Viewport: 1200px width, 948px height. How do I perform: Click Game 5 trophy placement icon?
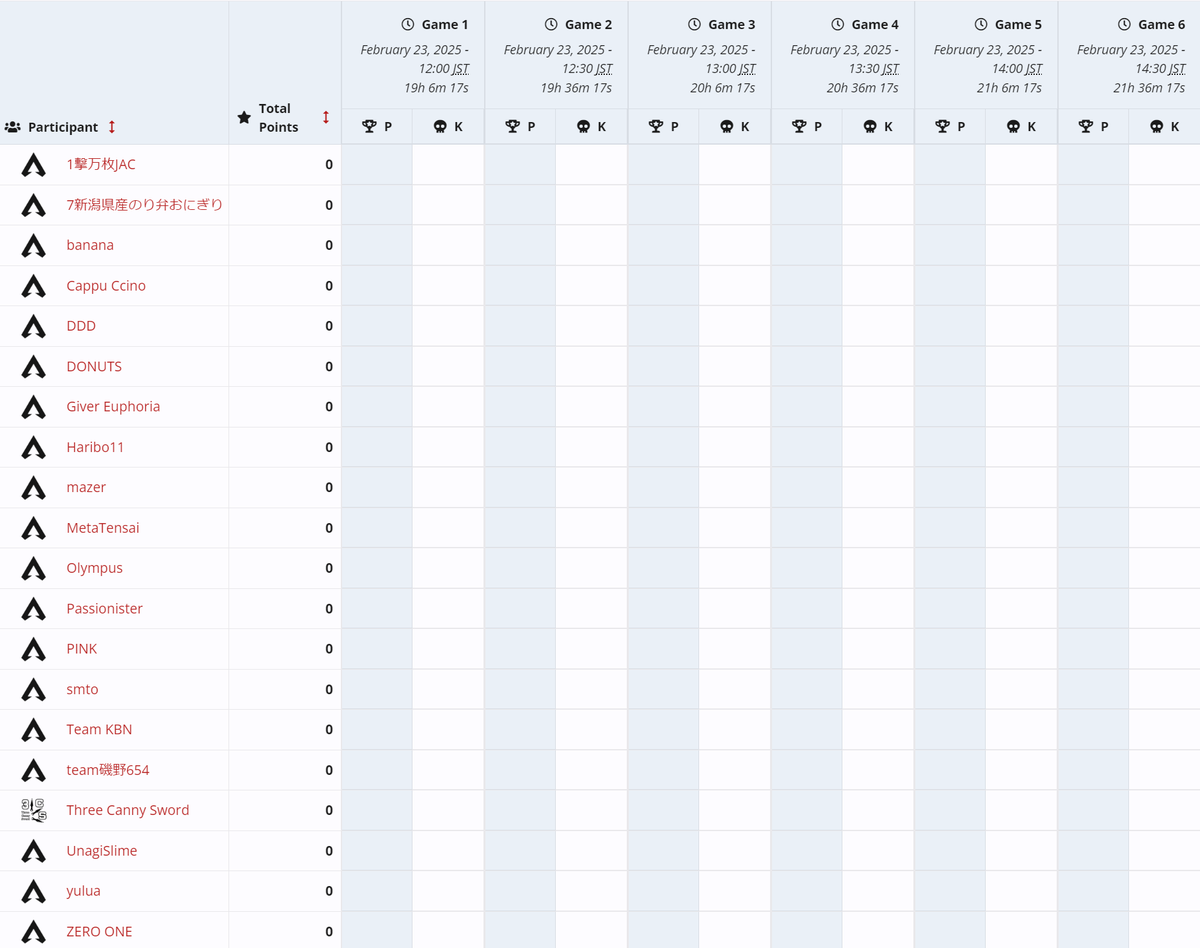point(942,127)
